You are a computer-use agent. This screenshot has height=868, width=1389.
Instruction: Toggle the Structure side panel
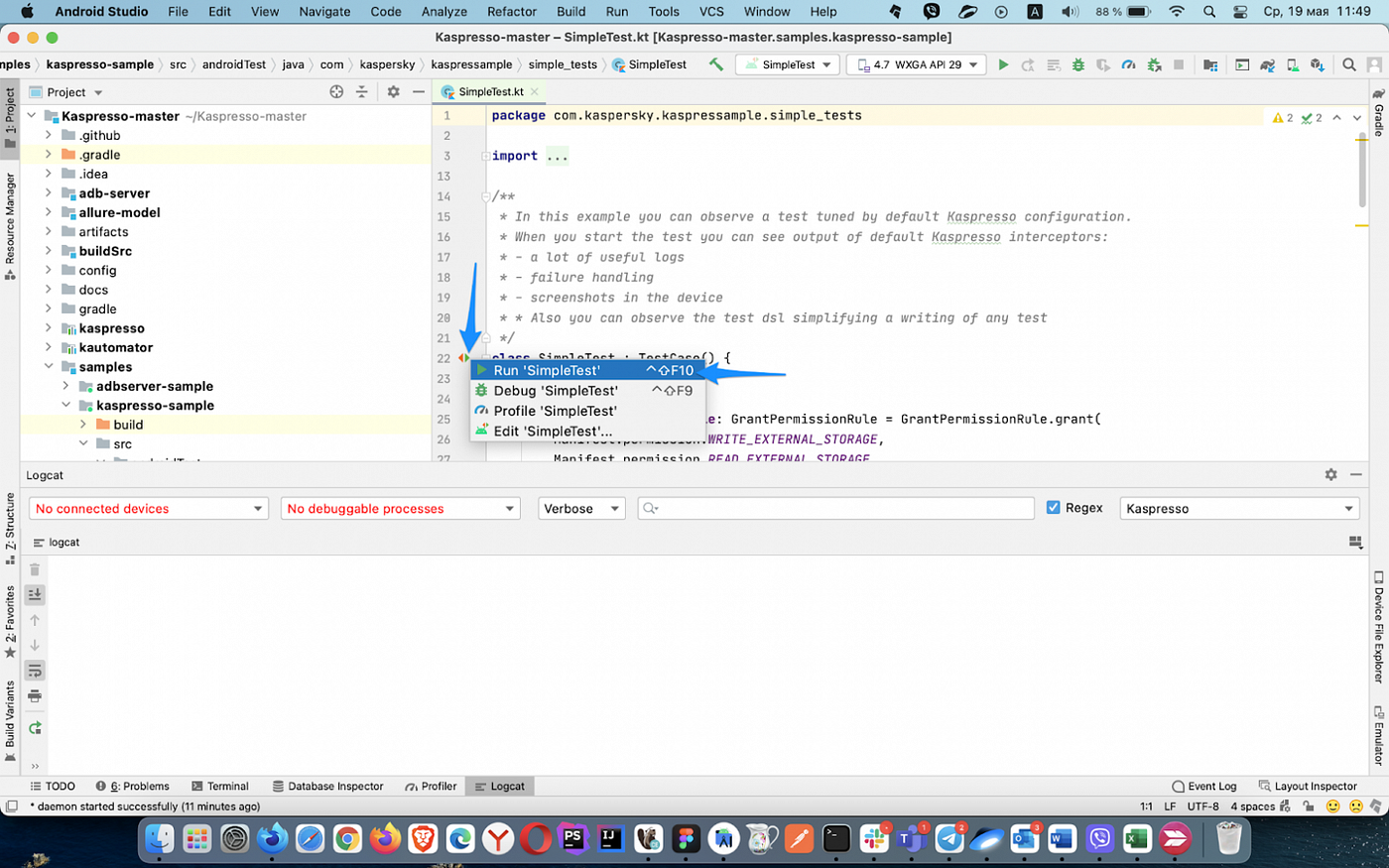[10, 529]
